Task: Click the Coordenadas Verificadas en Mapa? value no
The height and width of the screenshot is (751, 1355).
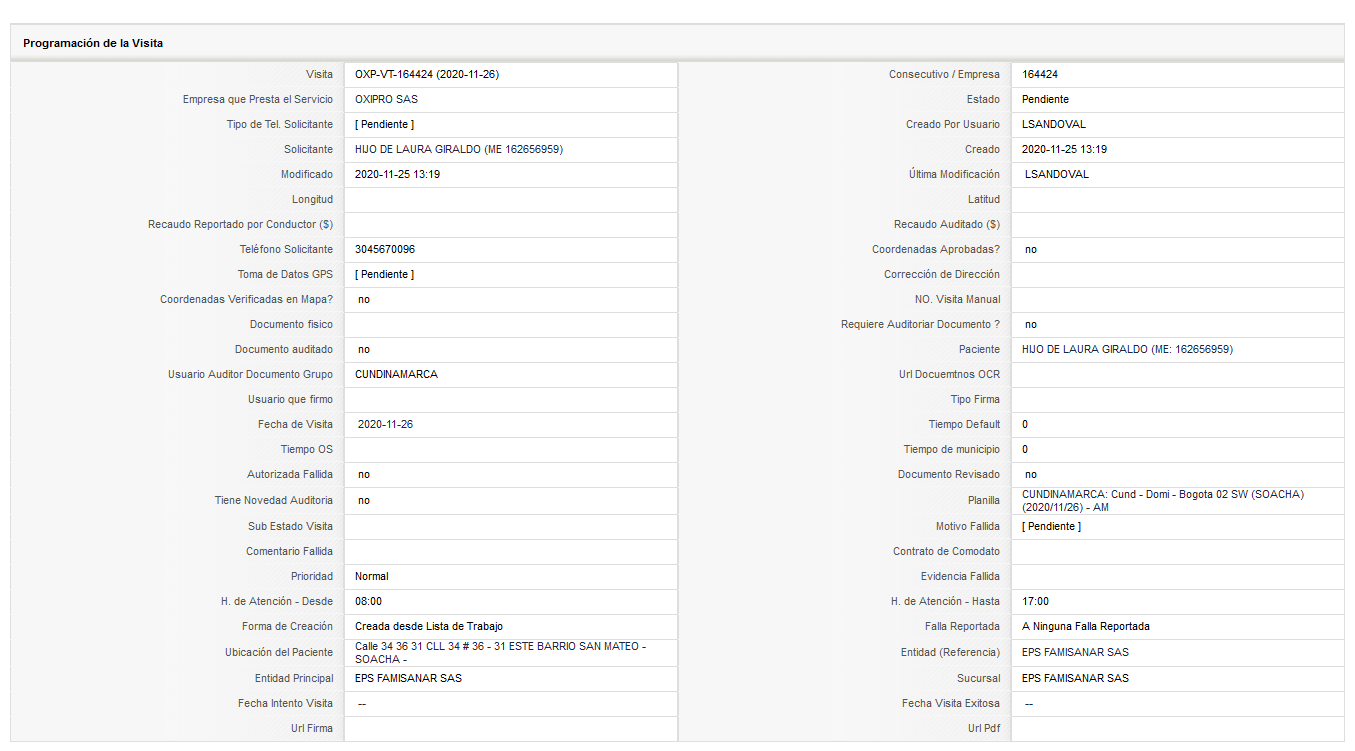Action: point(364,300)
